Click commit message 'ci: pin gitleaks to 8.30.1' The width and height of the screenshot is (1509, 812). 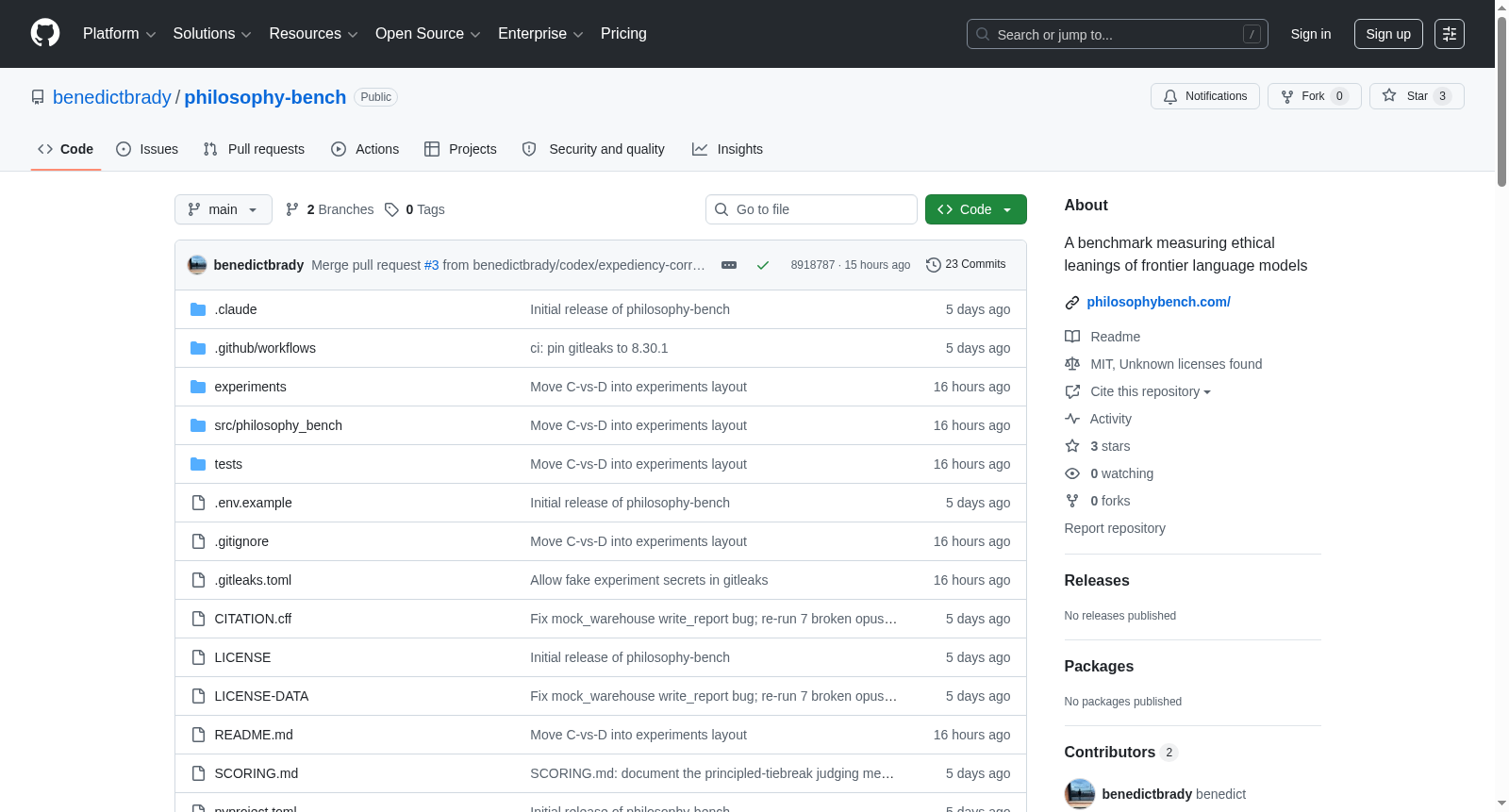click(x=599, y=348)
